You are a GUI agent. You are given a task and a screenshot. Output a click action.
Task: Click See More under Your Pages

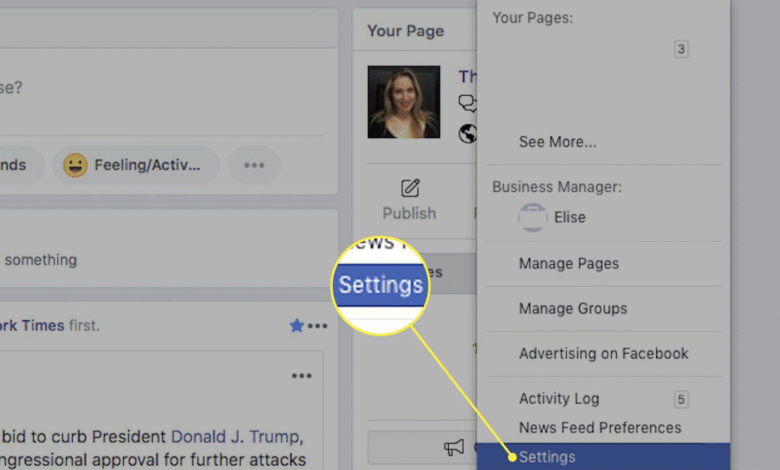[x=558, y=142]
